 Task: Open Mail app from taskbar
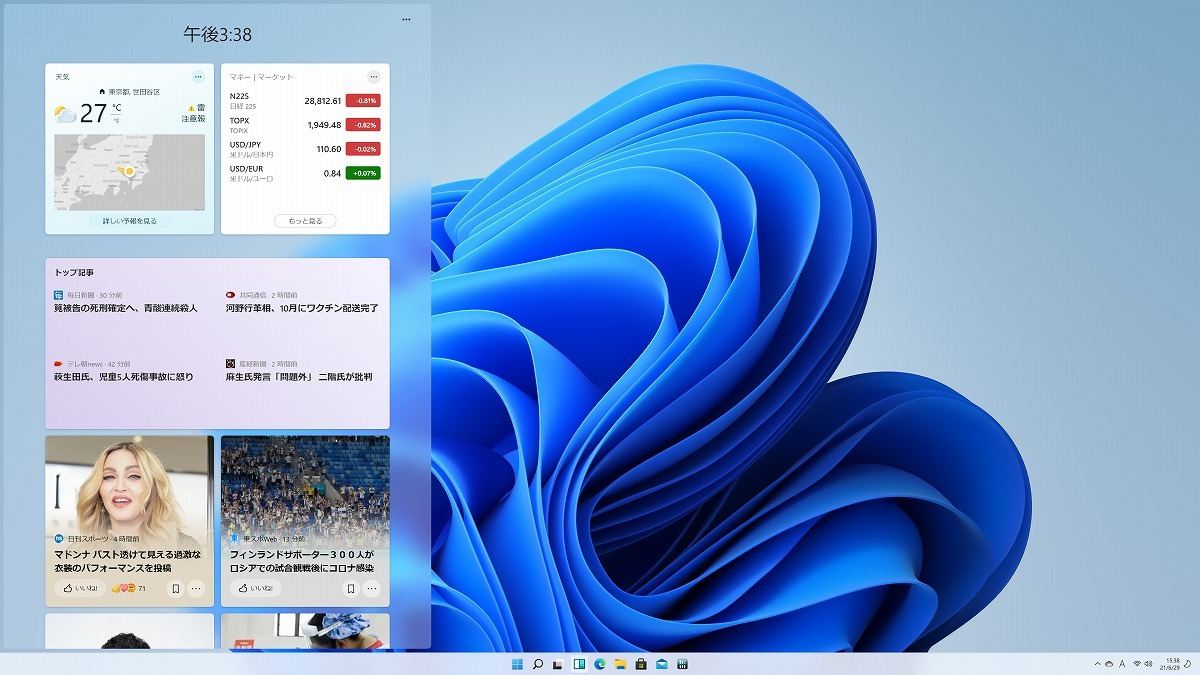pos(662,664)
